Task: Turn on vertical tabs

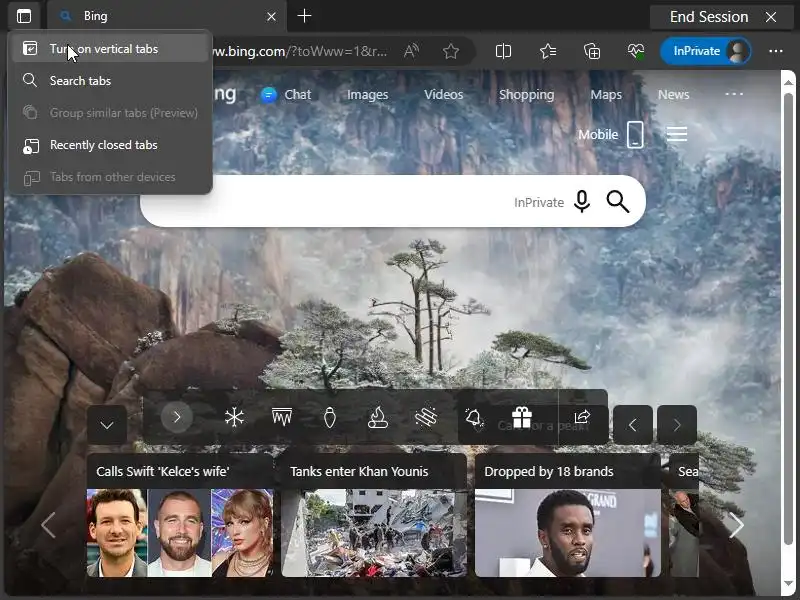Action: pos(110,49)
